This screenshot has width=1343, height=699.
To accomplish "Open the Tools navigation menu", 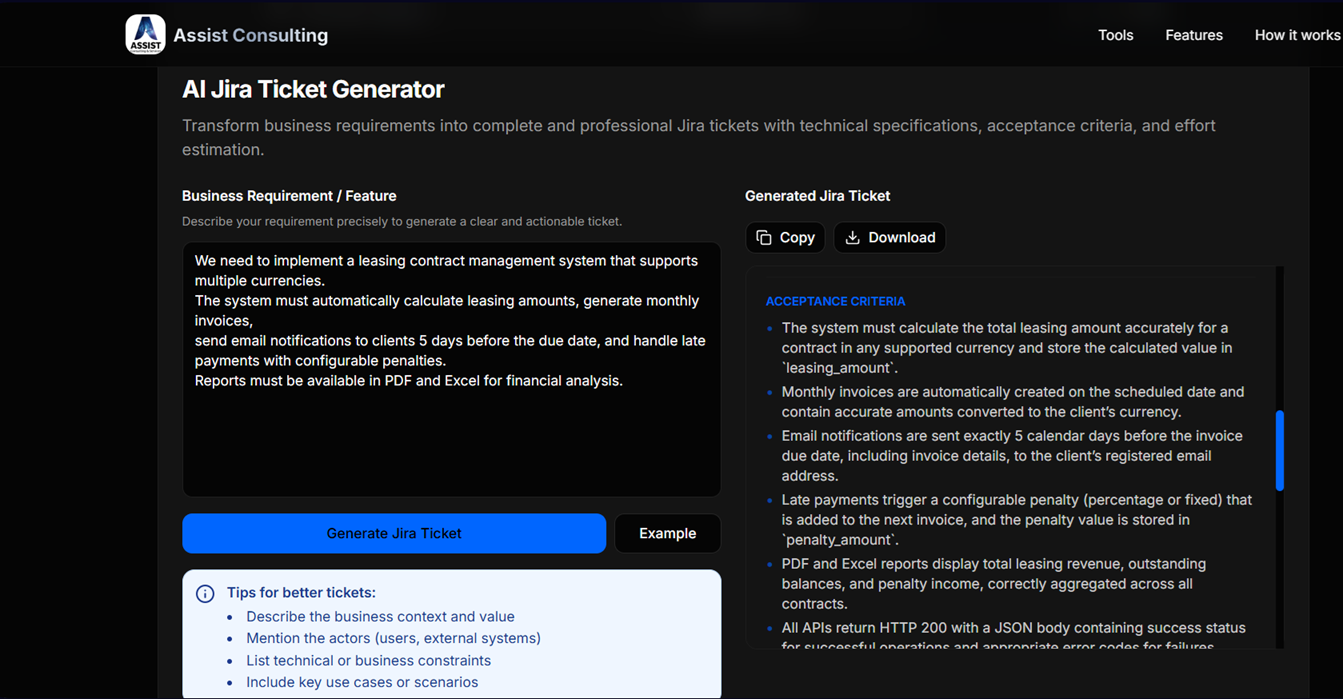I will tap(1115, 35).
